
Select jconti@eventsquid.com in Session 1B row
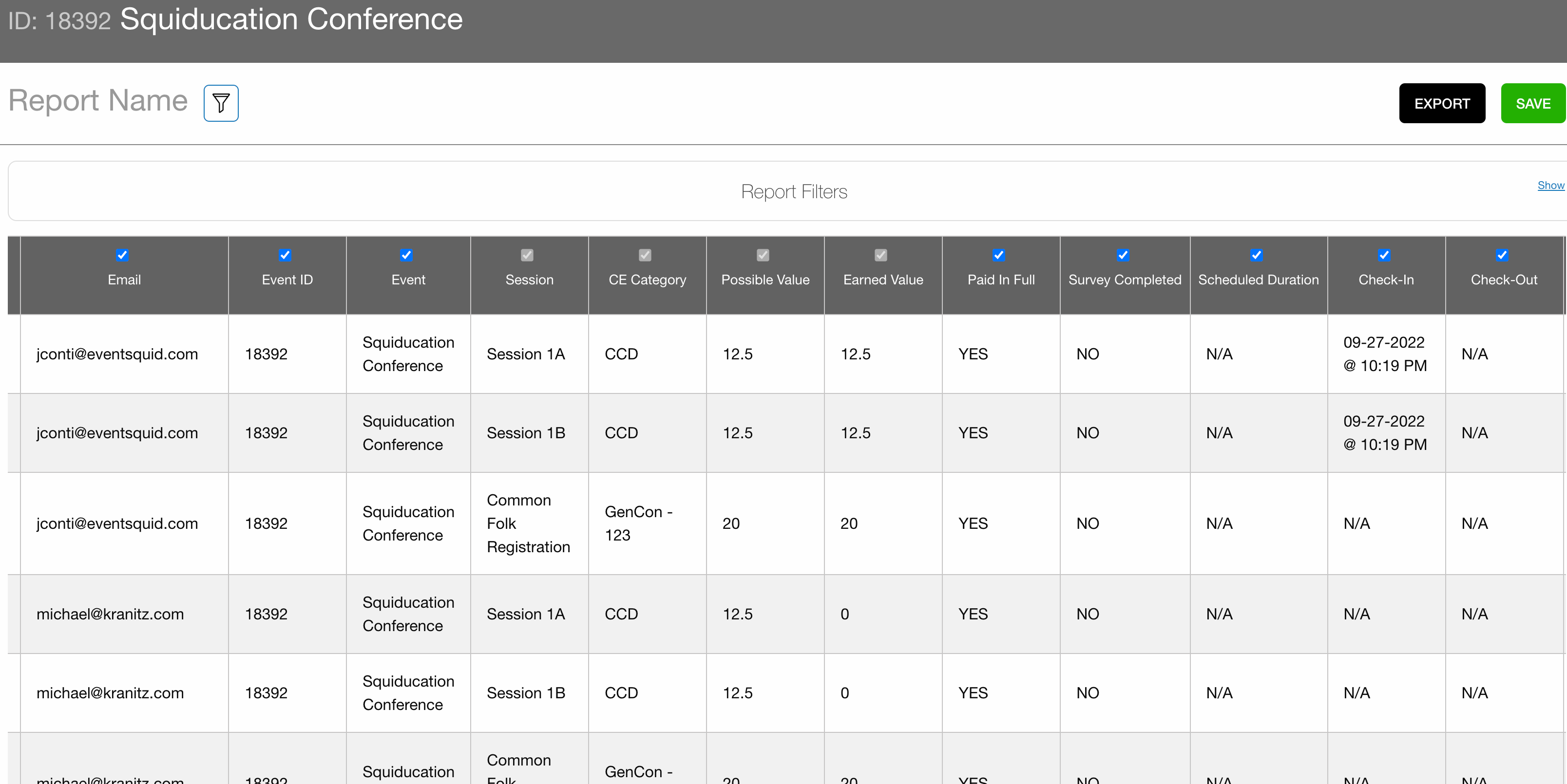coord(117,433)
